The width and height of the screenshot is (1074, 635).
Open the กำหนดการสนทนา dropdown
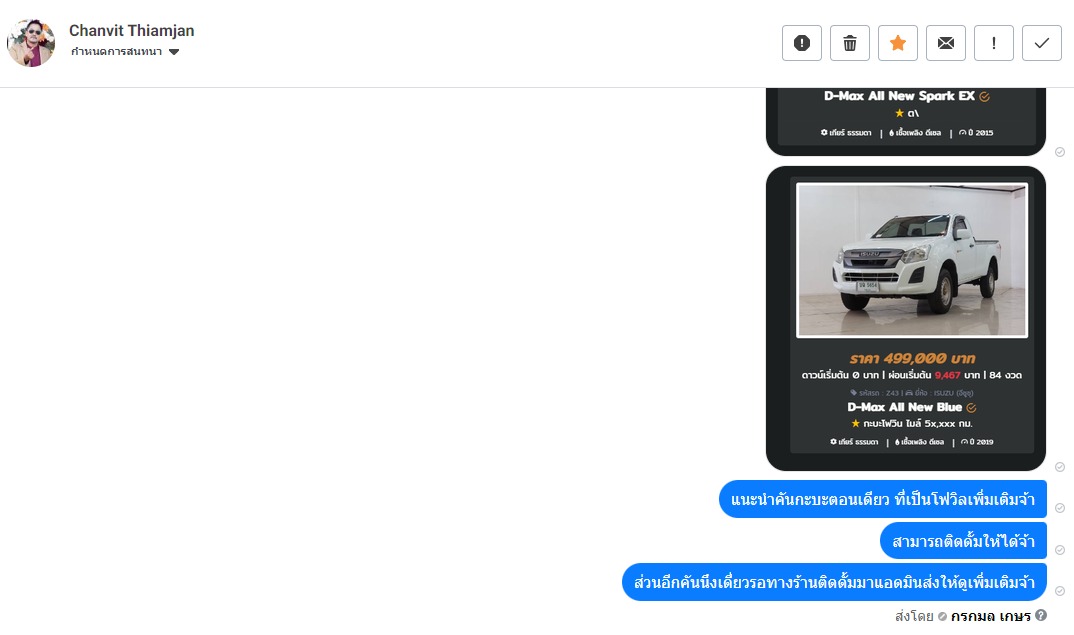125,51
